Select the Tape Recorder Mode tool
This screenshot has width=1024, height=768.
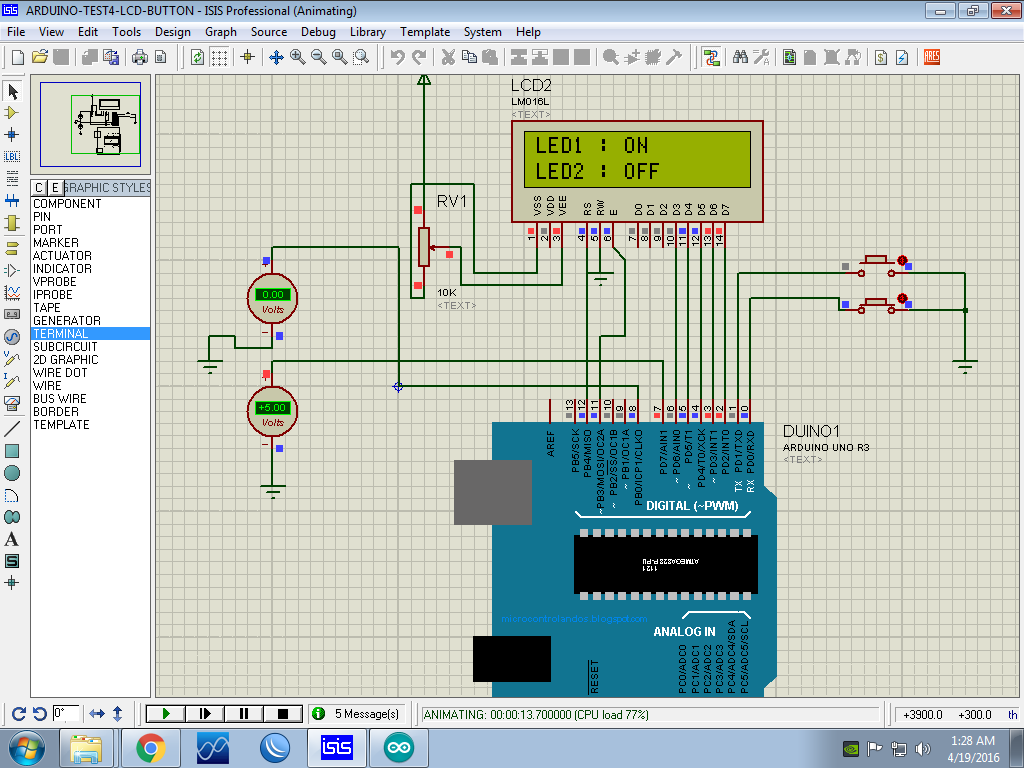click(12, 314)
